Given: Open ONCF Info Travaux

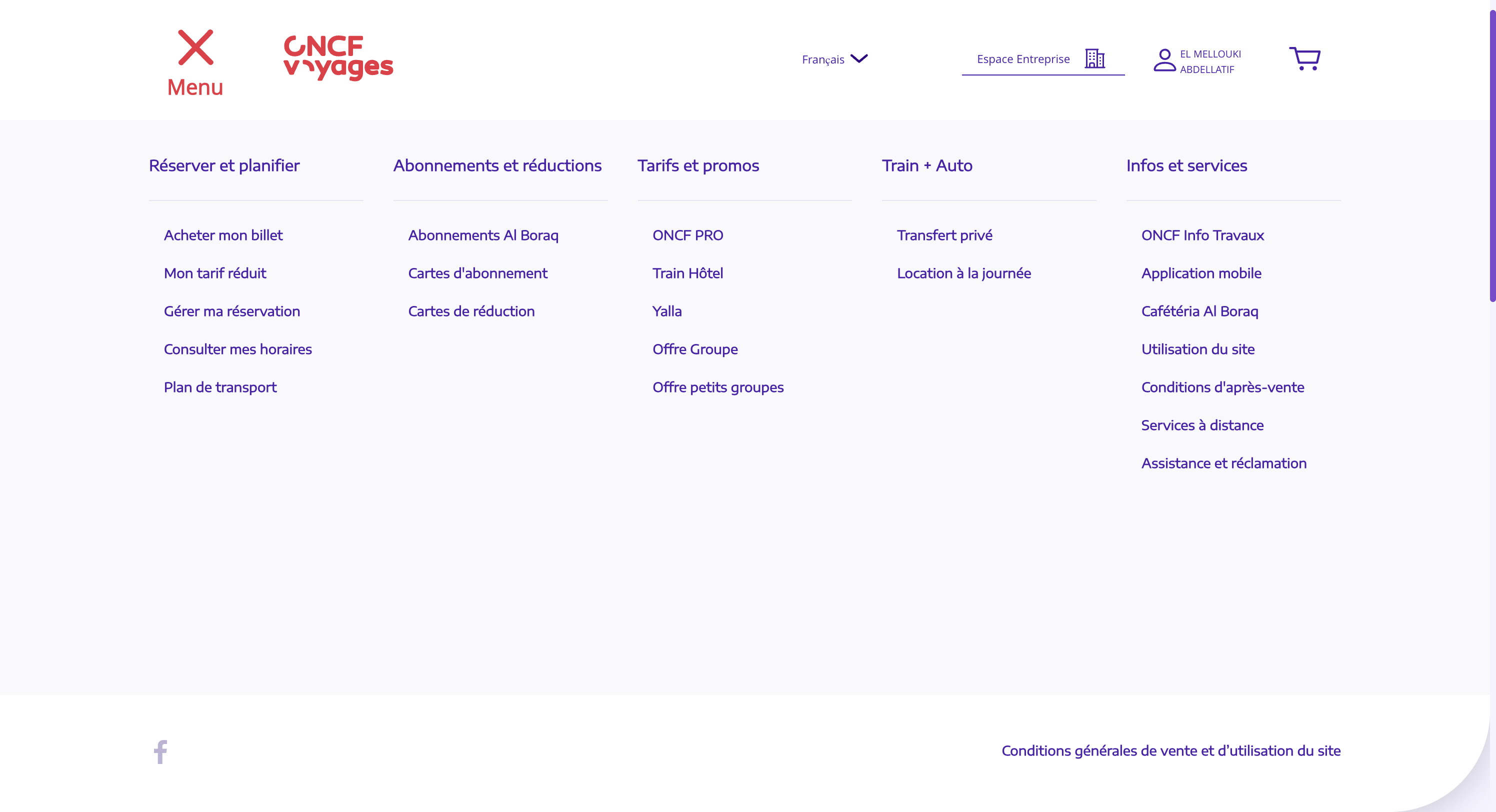Looking at the screenshot, I should click(1202, 235).
